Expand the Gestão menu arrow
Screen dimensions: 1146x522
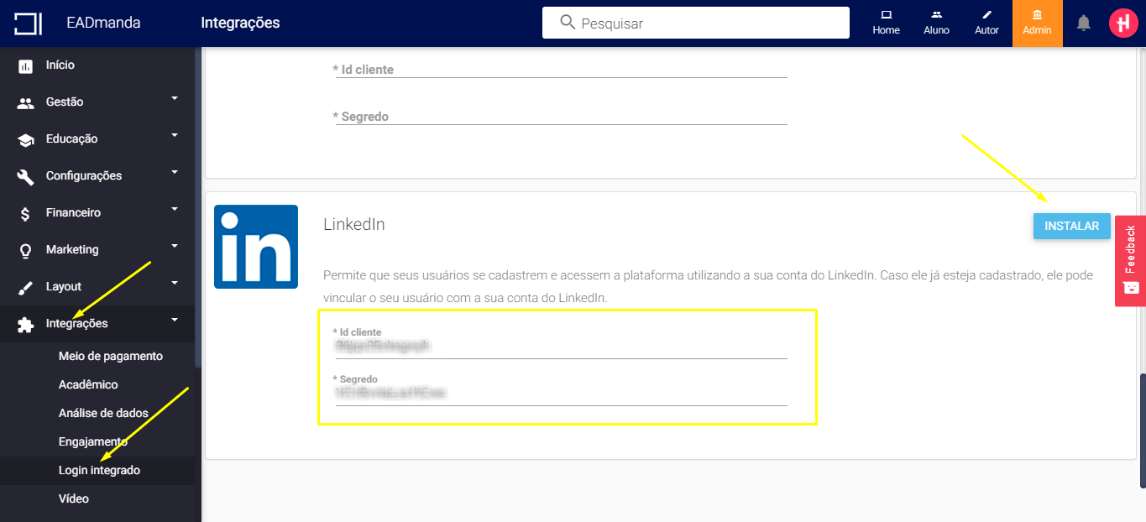tap(175, 97)
